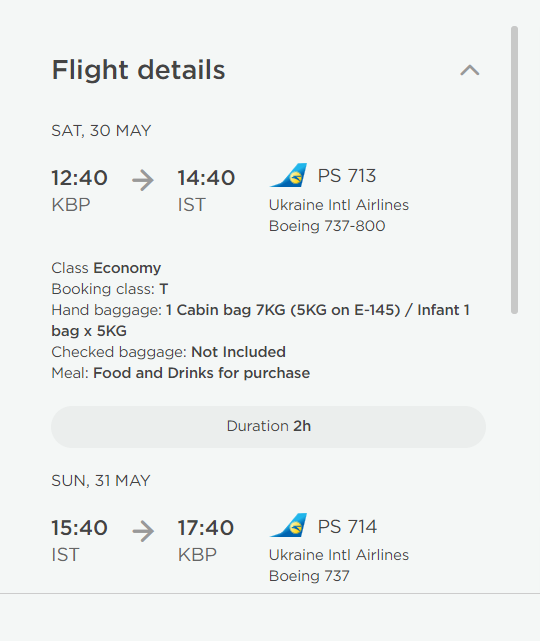The height and width of the screenshot is (641, 540).
Task: Click the arrow between 15:40 and 17:40
Action: point(143,531)
